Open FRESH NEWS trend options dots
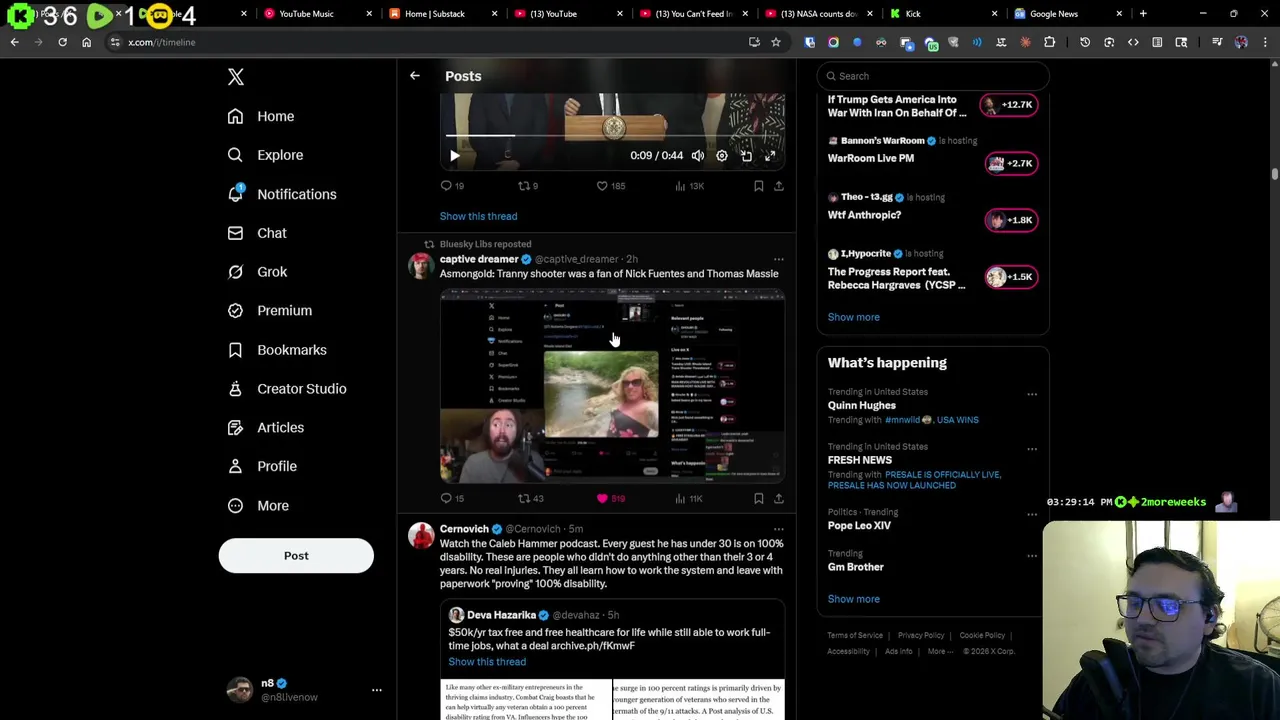 [x=1032, y=450]
